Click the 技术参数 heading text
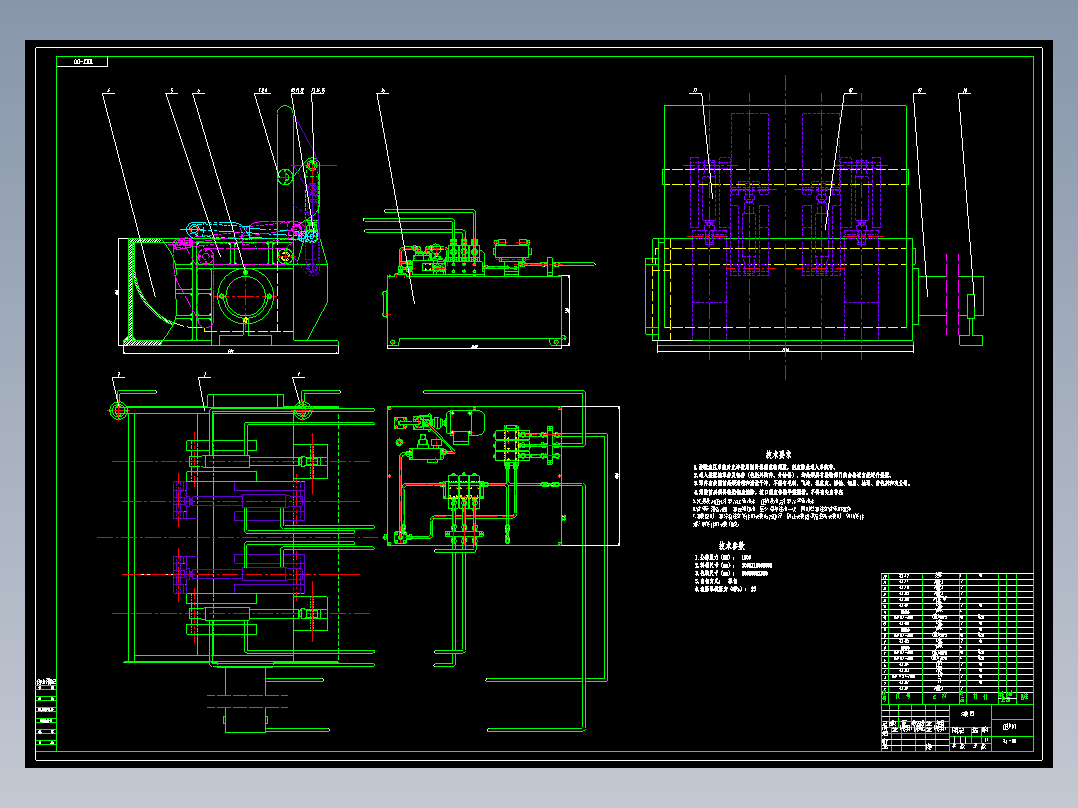 [x=732, y=545]
